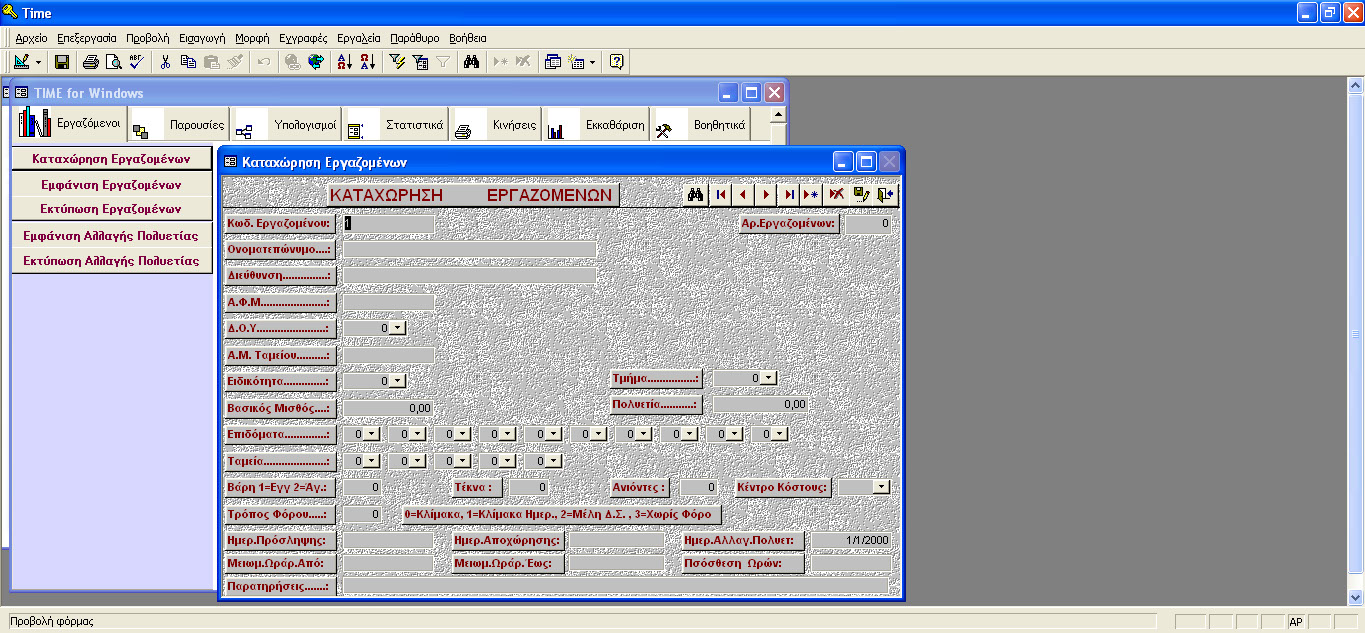Open Print Preview from main toolbar

click(x=114, y=62)
